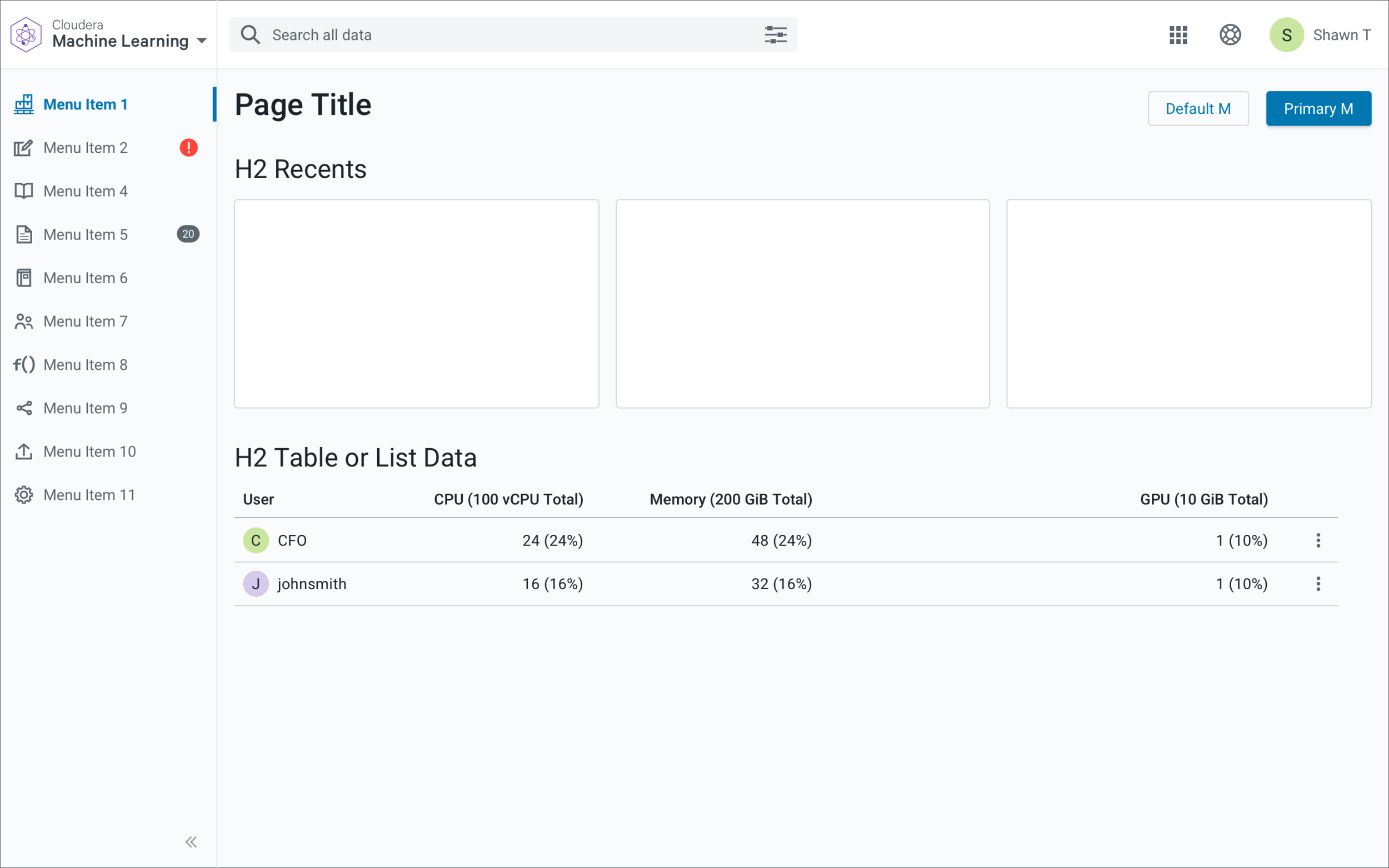Click the Menu Item 10 upload icon
The height and width of the screenshot is (868, 1389).
(x=23, y=451)
